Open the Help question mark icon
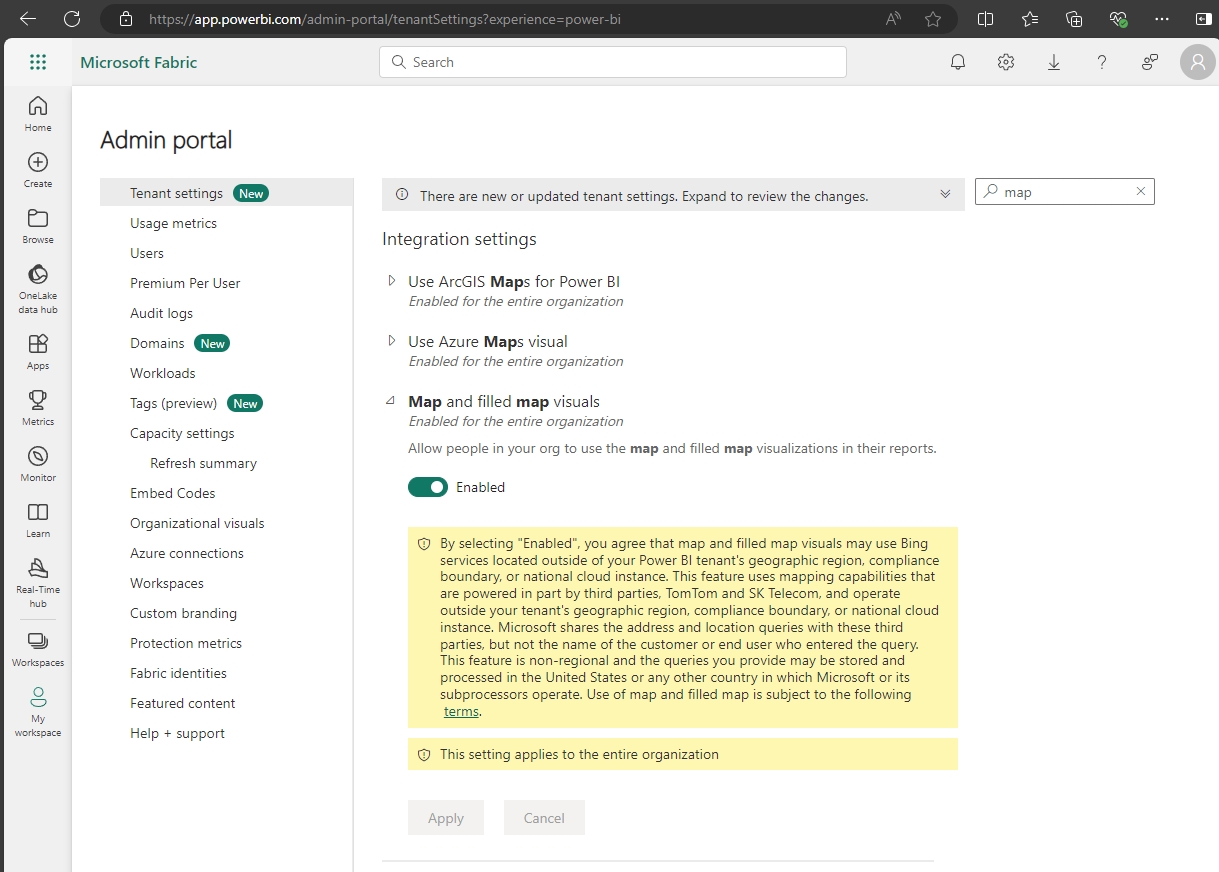Image resolution: width=1219 pixels, height=872 pixels. [1102, 62]
